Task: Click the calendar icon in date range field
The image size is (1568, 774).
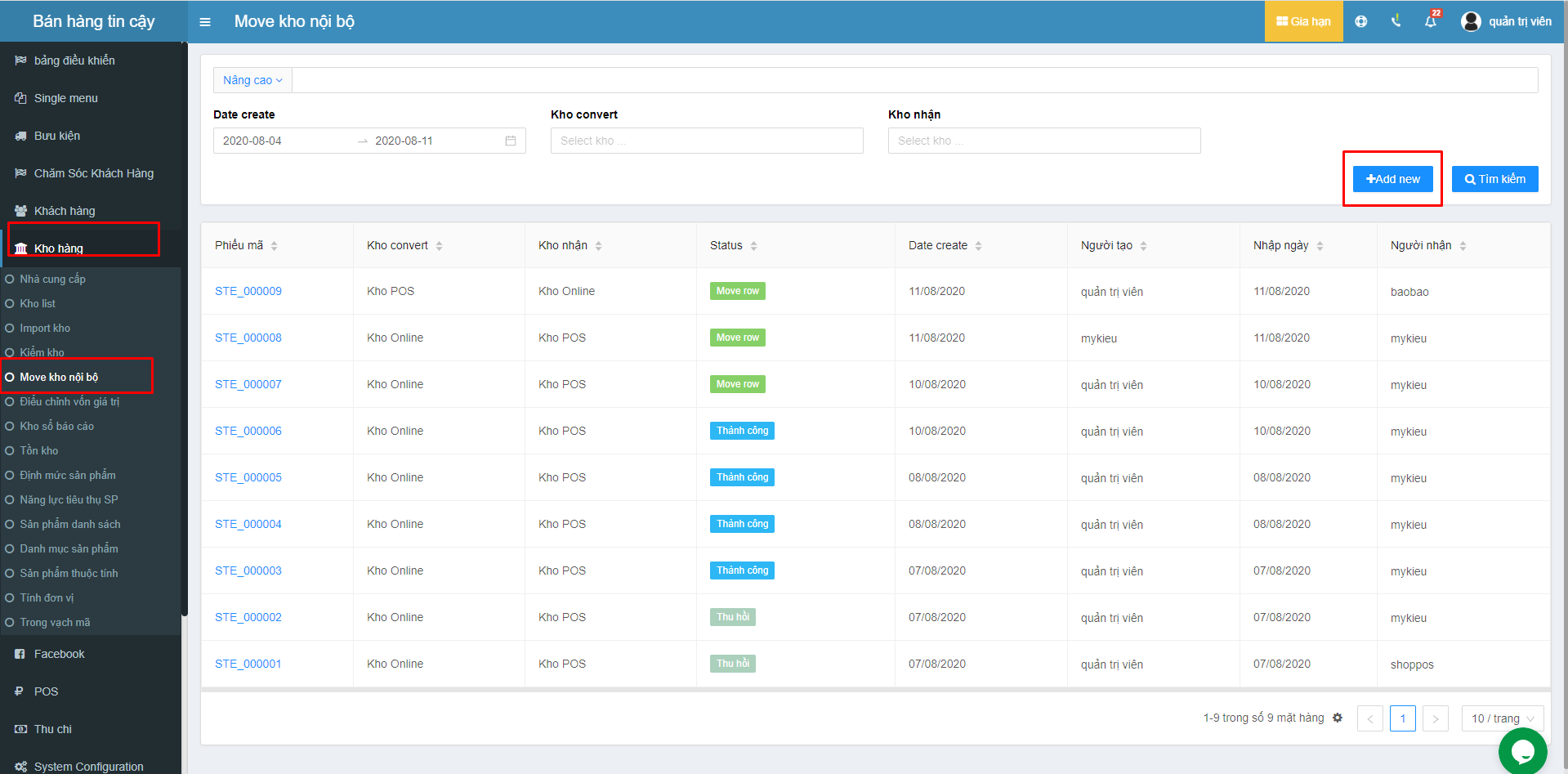Action: coord(511,141)
